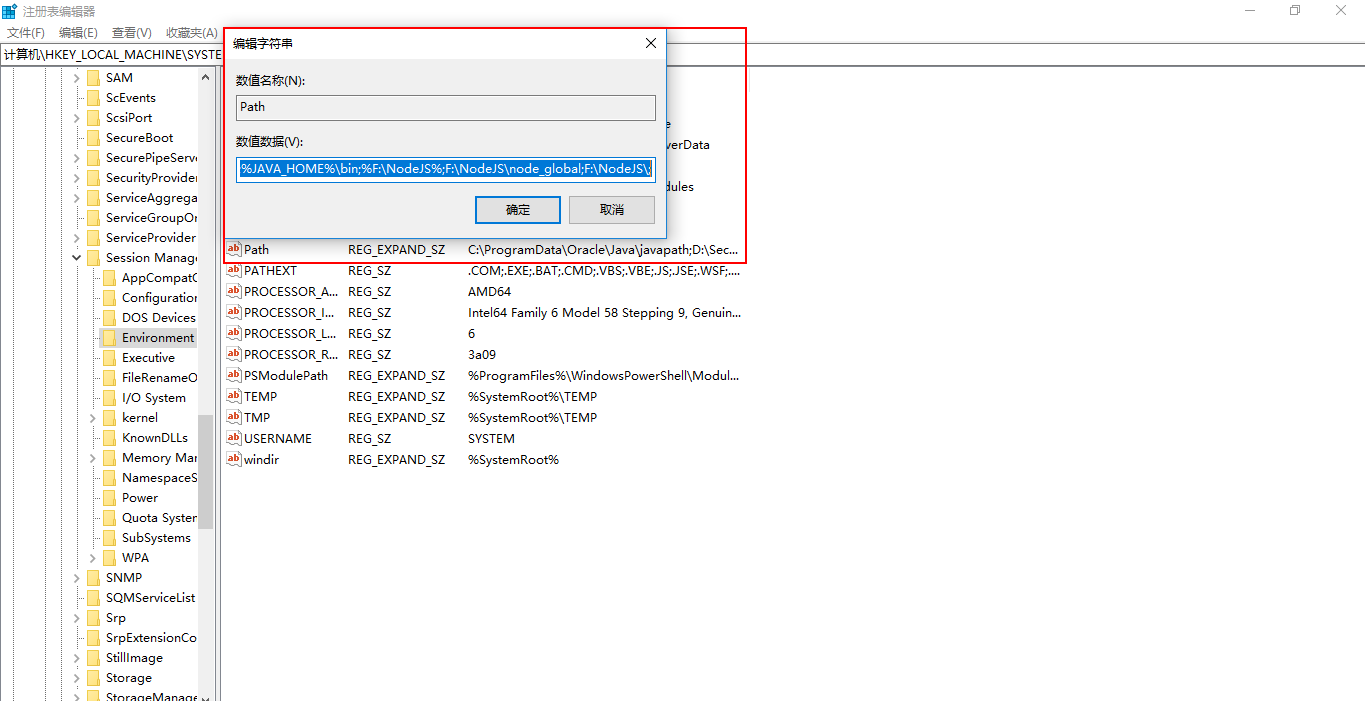Click the value icon beside PROCESSOR_L... entry
The image size is (1365, 701).
tap(234, 334)
